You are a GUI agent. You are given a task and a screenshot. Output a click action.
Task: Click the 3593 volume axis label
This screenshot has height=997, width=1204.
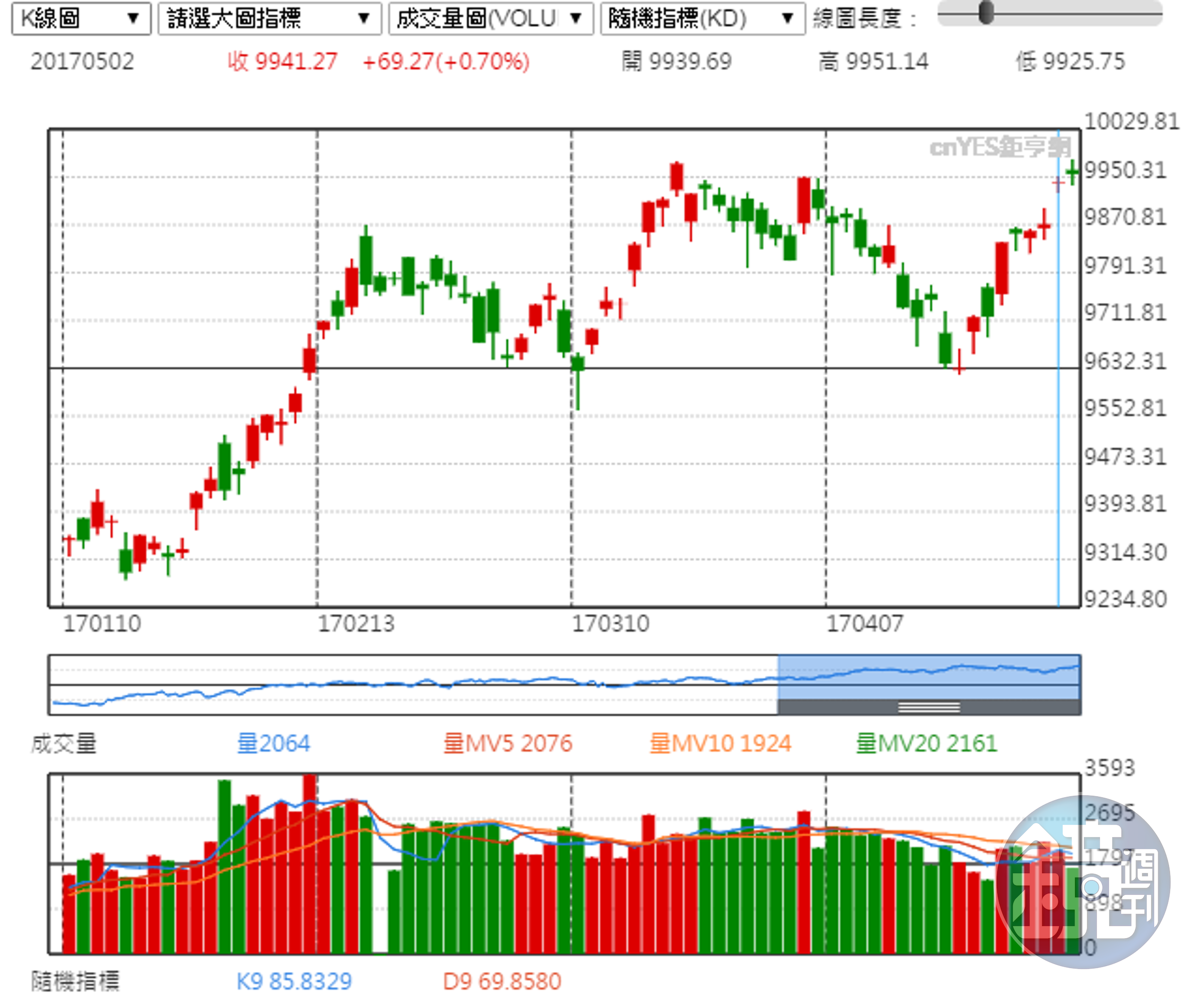click(x=1109, y=767)
